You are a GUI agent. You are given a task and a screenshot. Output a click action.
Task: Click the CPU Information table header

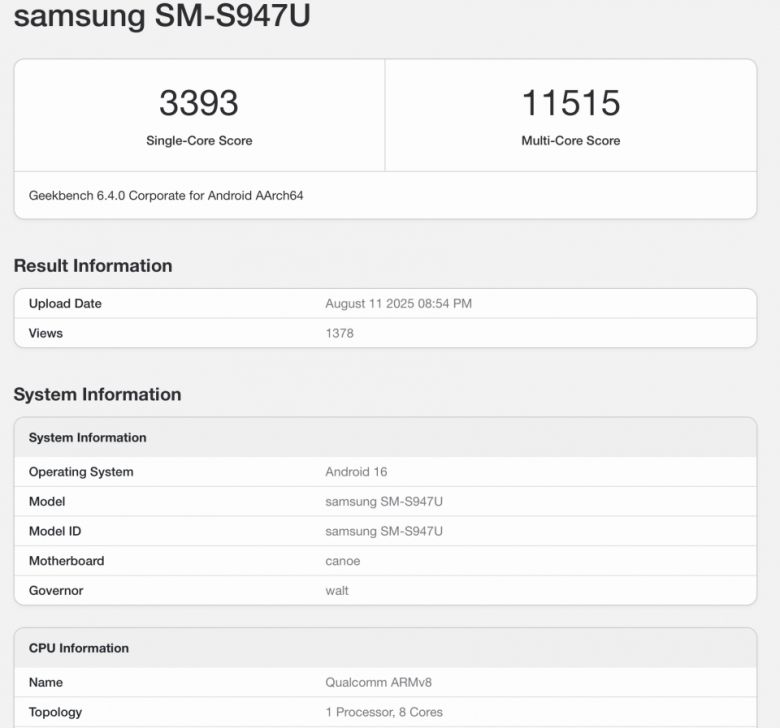tap(79, 648)
